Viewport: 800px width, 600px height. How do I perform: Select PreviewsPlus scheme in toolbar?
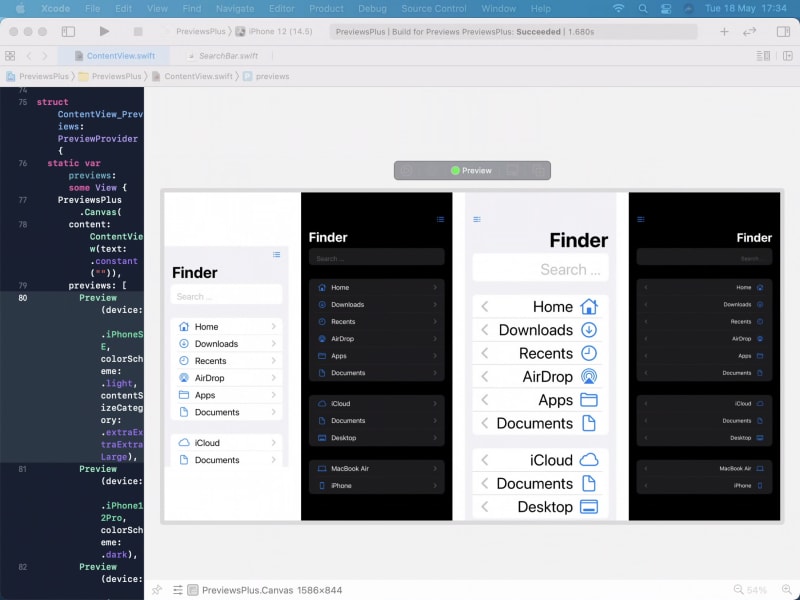(200, 32)
